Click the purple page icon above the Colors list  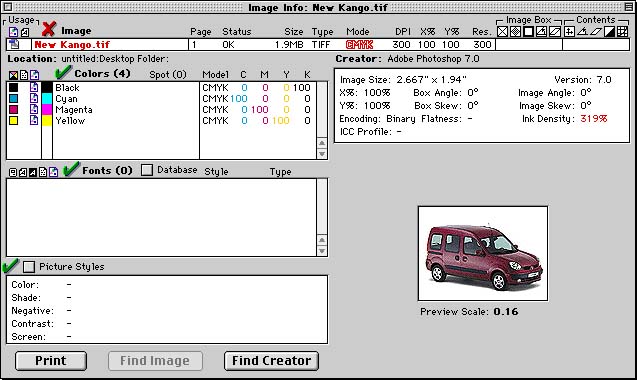(35, 75)
